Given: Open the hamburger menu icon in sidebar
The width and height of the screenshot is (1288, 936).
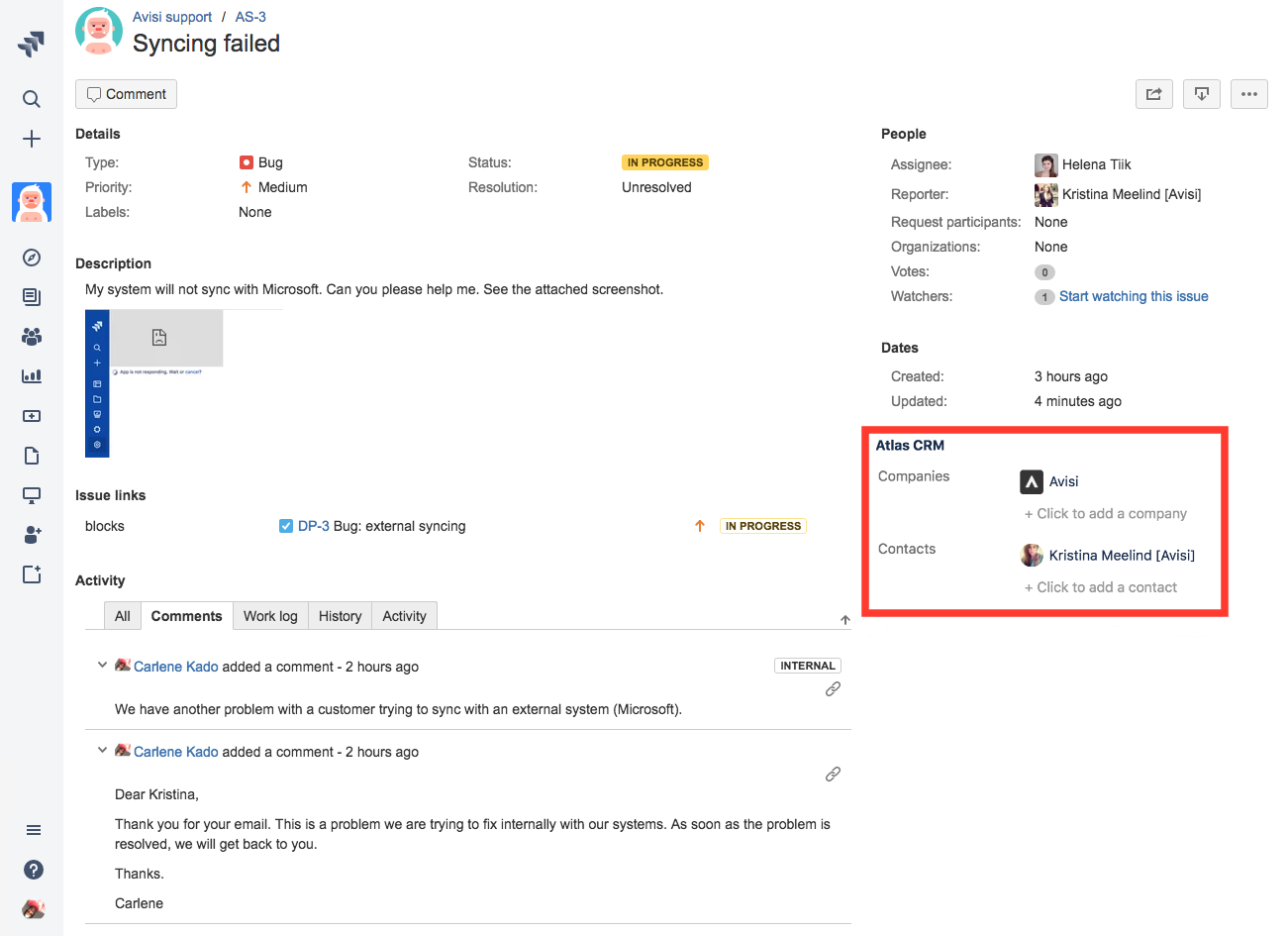Looking at the screenshot, I should coord(34,830).
